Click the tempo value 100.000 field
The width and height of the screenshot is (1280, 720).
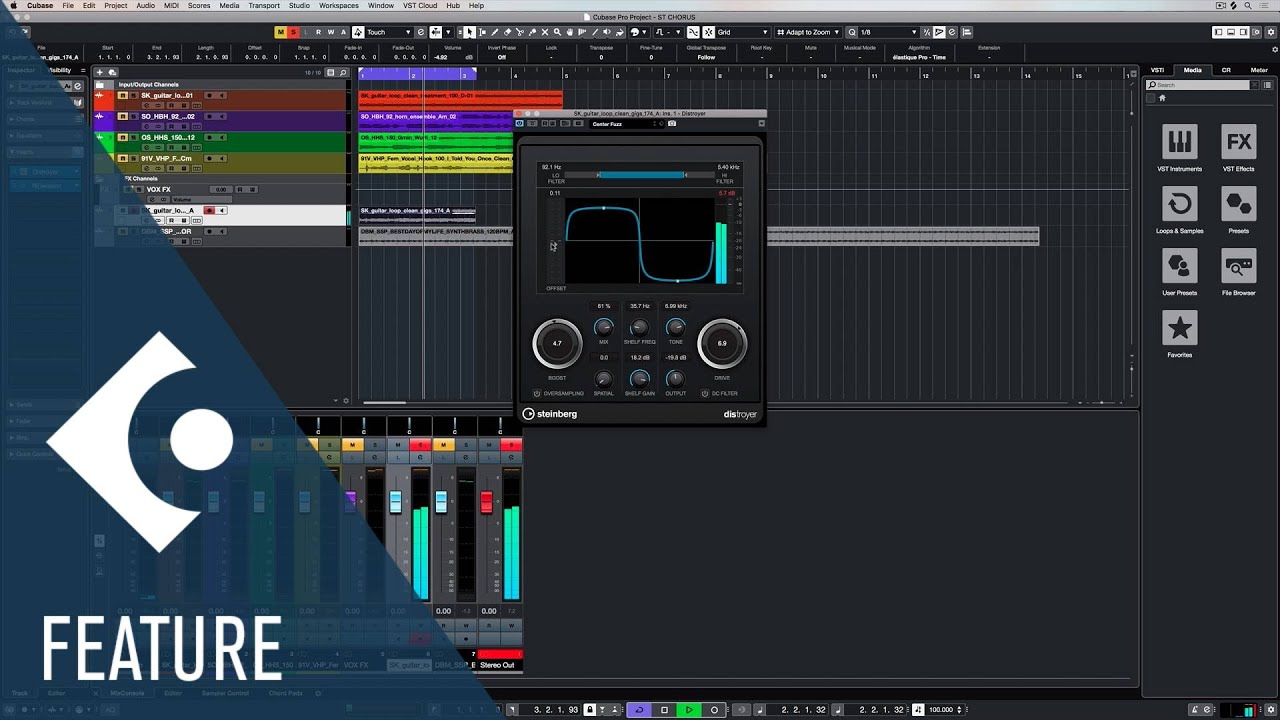click(940, 710)
